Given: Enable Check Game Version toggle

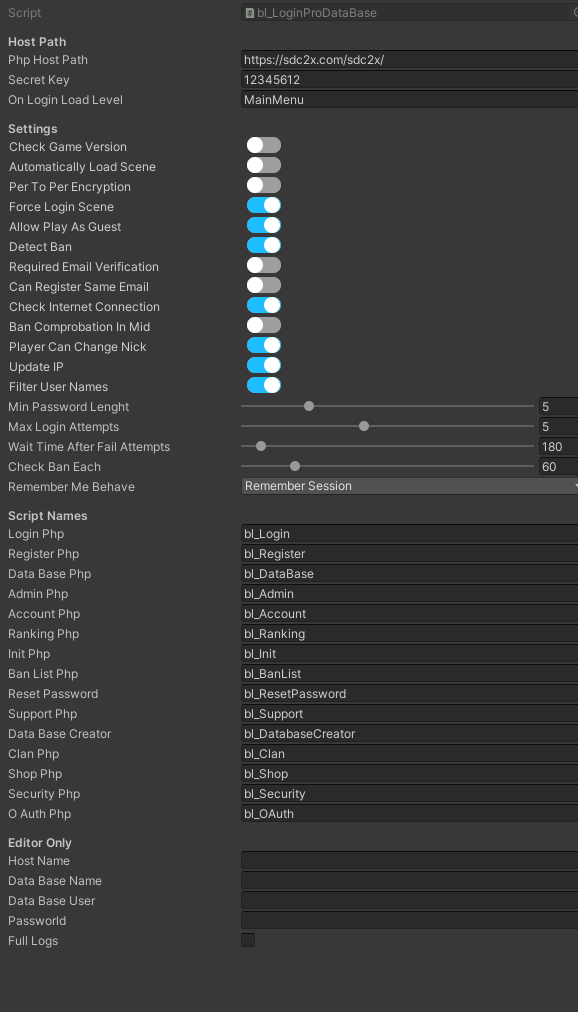Looking at the screenshot, I should click(264, 145).
